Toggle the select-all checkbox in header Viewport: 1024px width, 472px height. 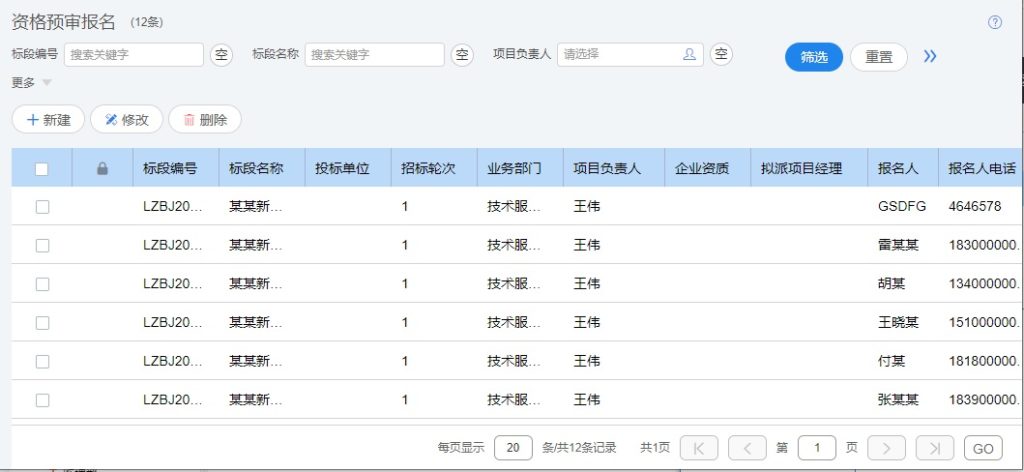coord(42,169)
